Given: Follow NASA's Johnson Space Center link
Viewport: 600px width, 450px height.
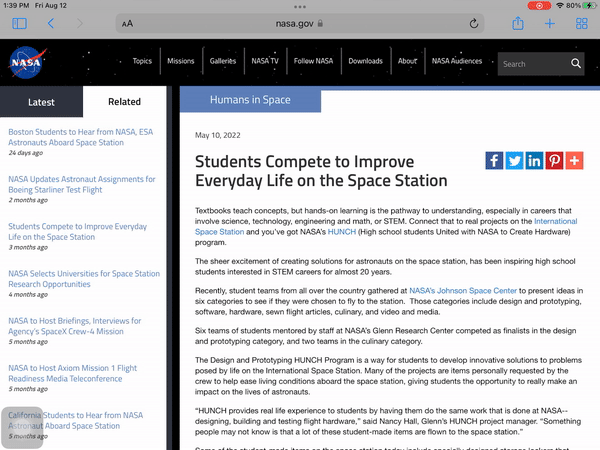Looking at the screenshot, I should [463, 290].
